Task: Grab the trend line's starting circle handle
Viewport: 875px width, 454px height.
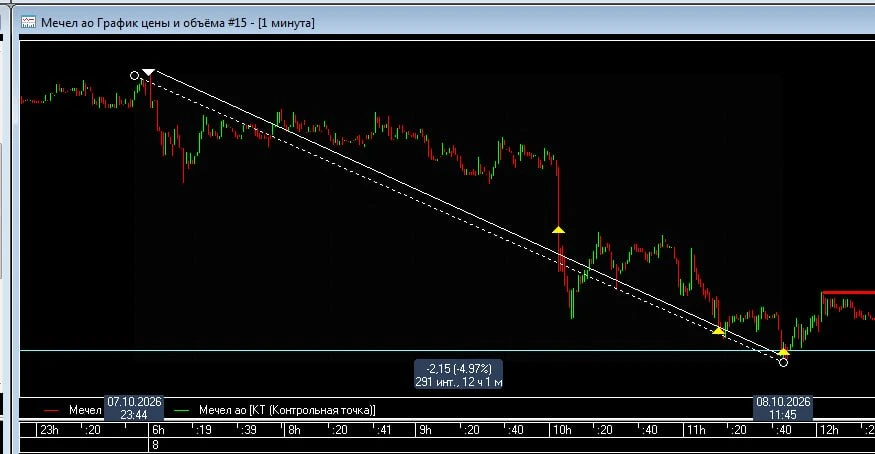Action: [x=134, y=75]
